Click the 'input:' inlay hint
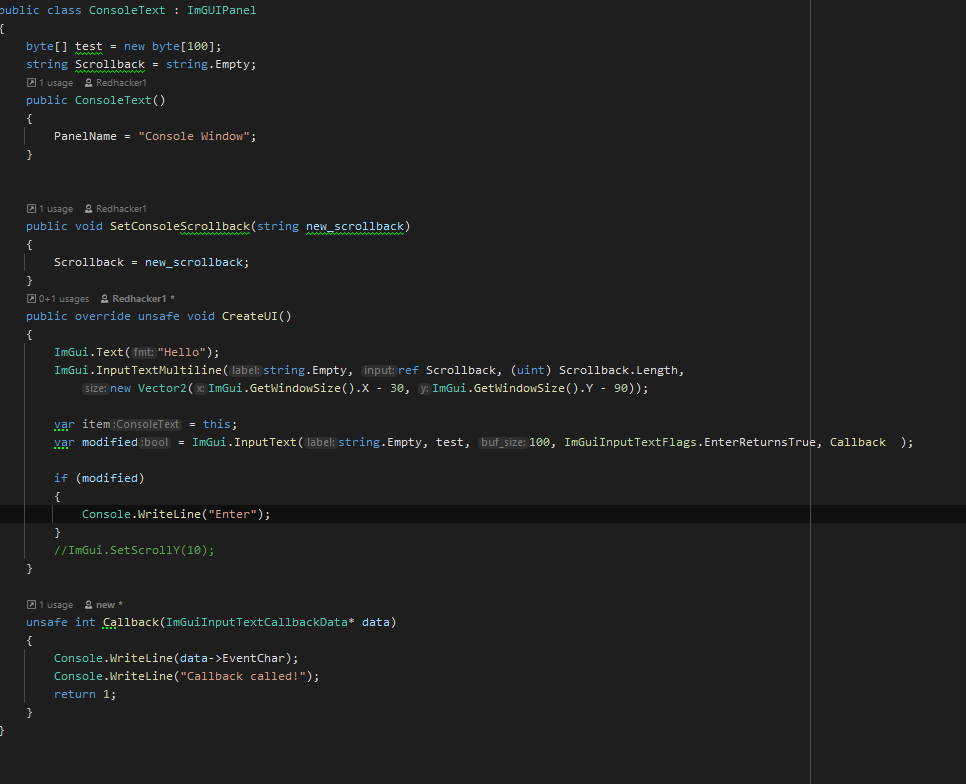 (x=378, y=370)
